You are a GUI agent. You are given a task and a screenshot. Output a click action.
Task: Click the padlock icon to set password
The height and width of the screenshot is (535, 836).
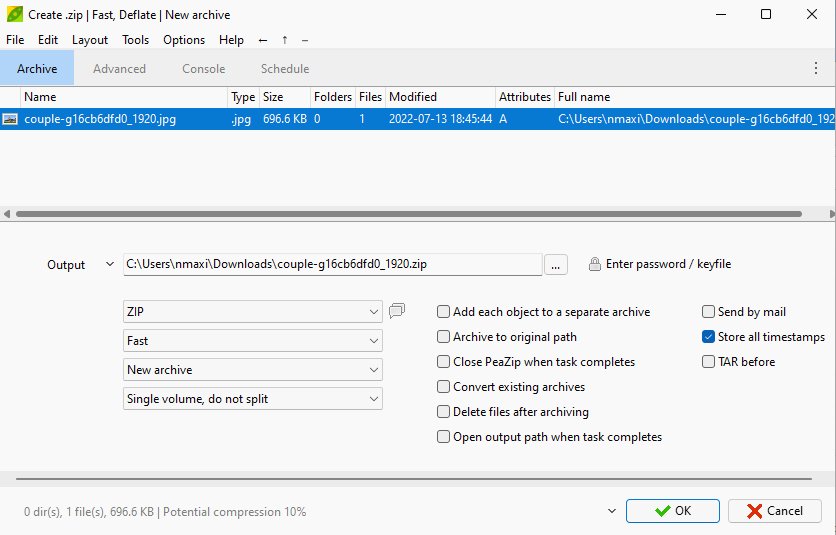595,265
